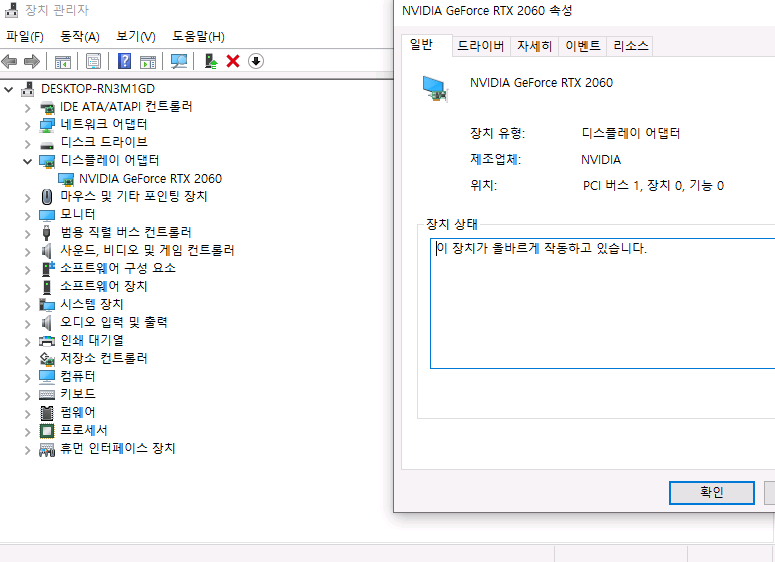Expand the 네트워크 어댑터 node
775x562 pixels.
(x=28, y=126)
